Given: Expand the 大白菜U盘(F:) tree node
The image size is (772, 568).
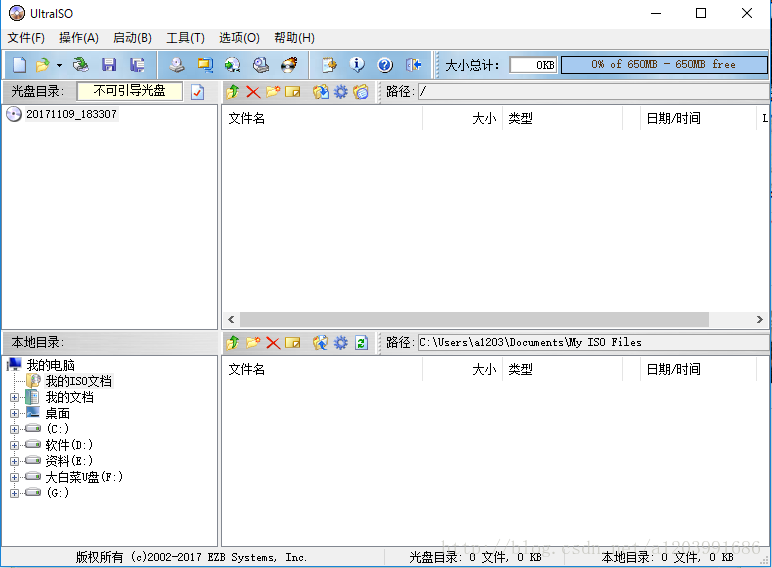Looking at the screenshot, I should [15, 478].
